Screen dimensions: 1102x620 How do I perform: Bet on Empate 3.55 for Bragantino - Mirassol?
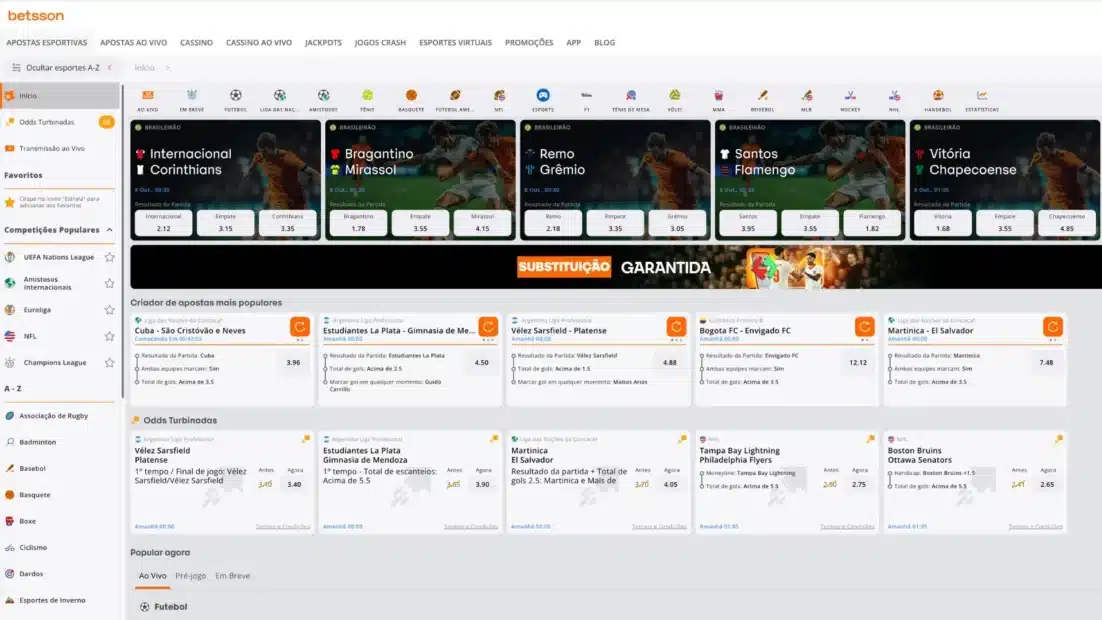(420, 223)
